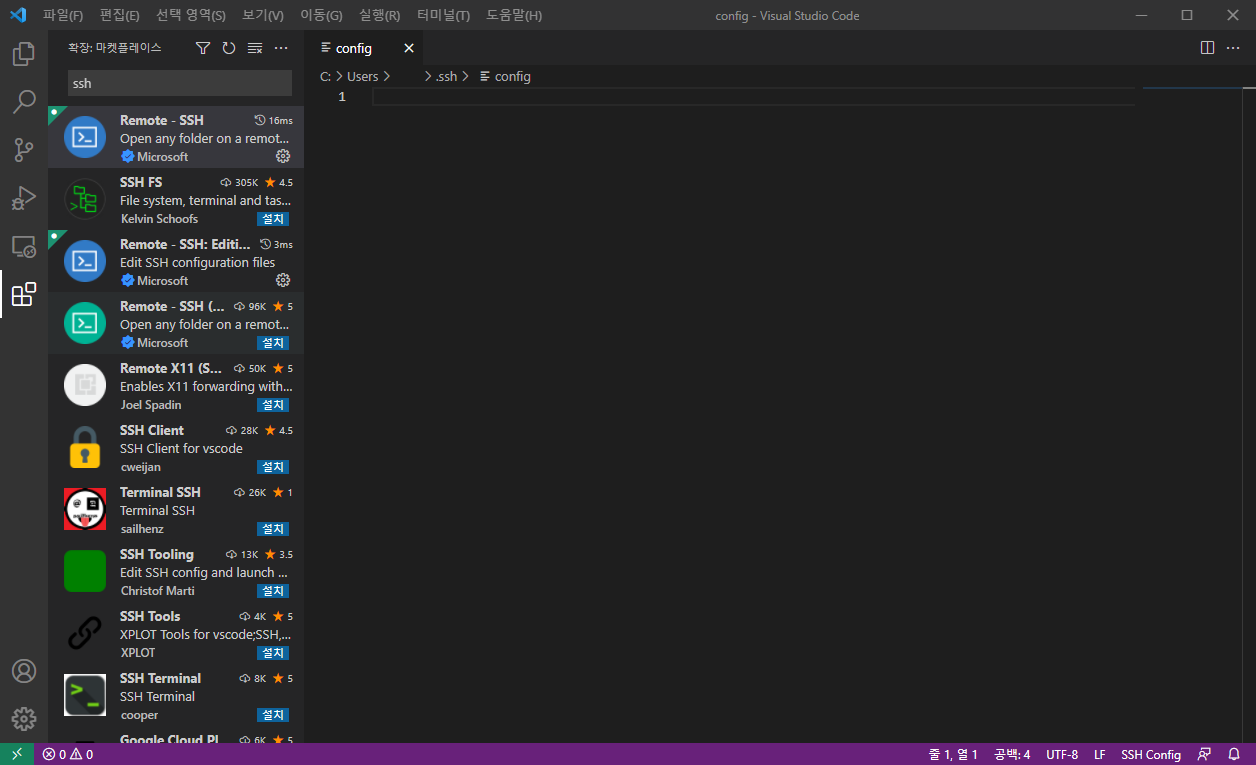Install the SSH Tools extension

(x=273, y=653)
